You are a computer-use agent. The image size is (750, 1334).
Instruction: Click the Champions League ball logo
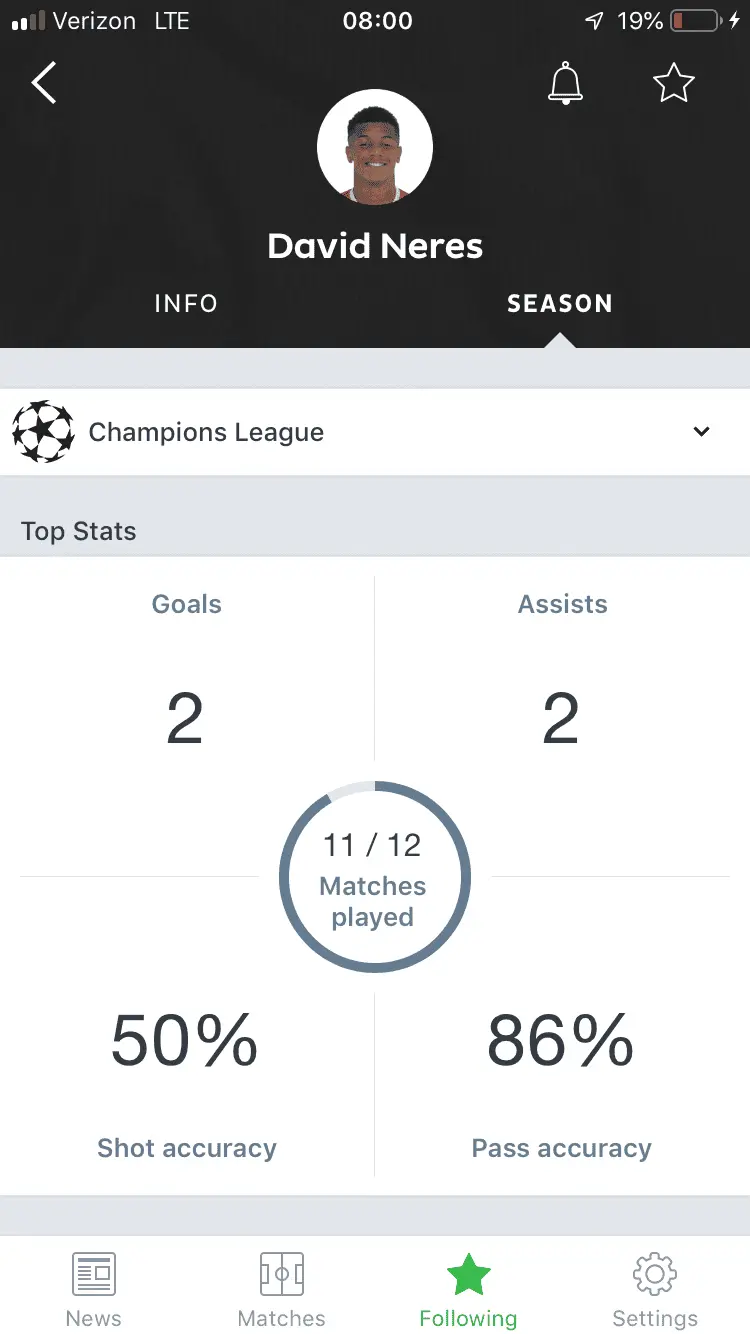43,432
